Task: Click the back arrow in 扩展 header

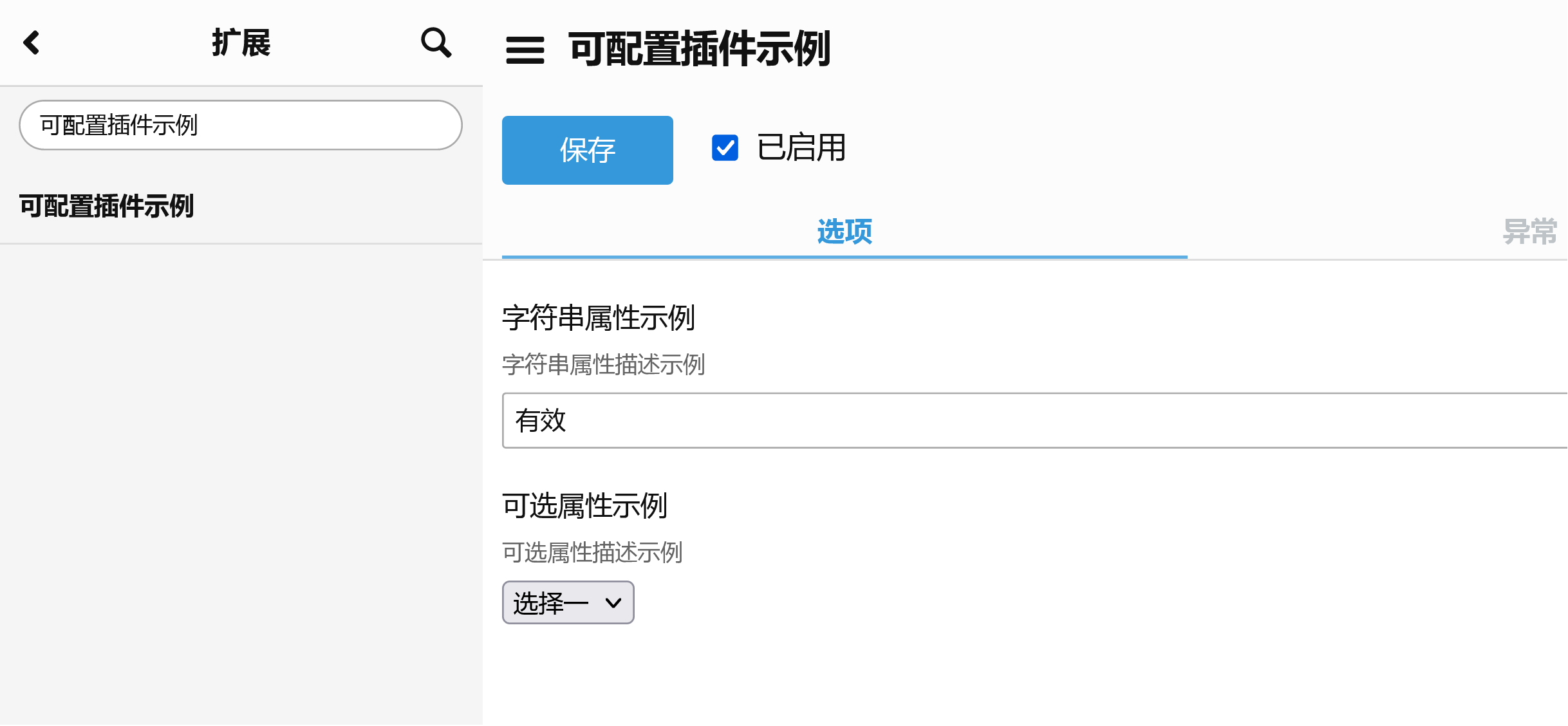Action: 32,43
